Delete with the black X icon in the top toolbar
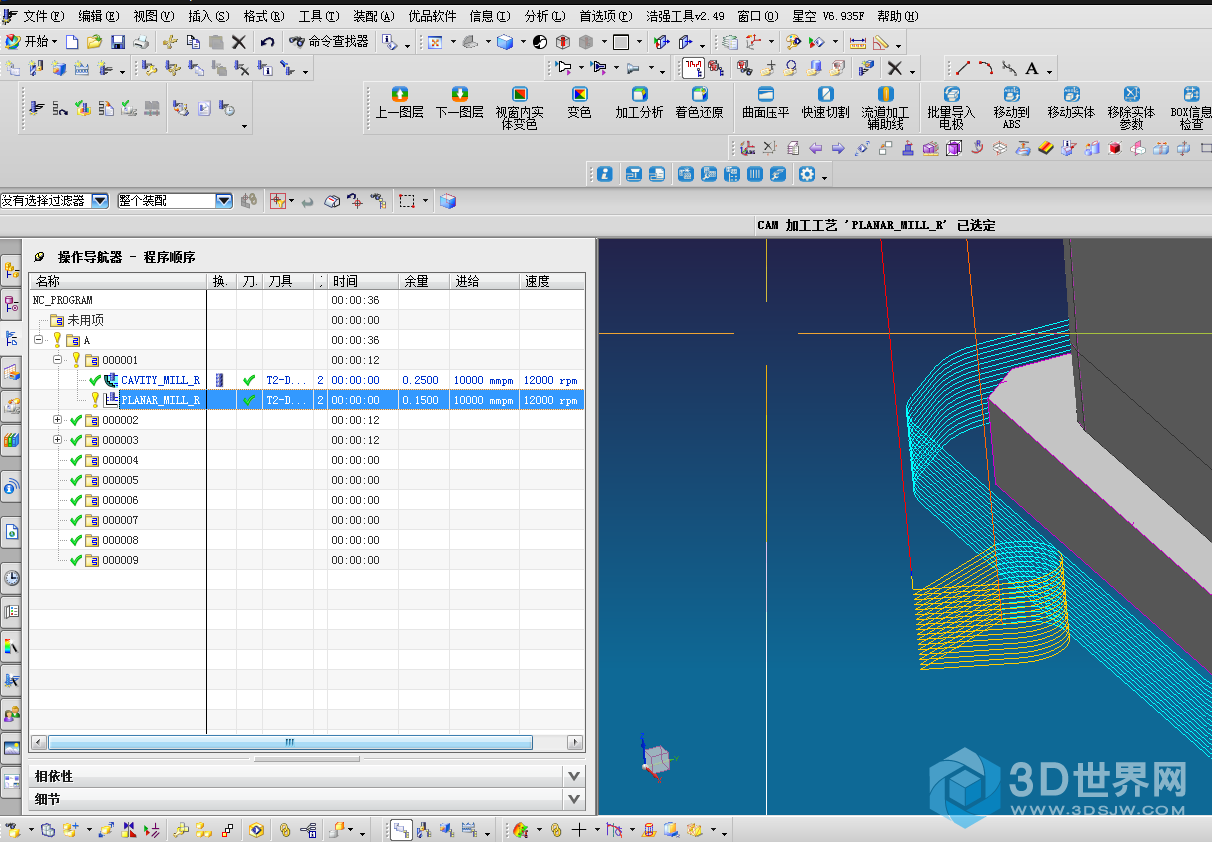 pos(239,42)
